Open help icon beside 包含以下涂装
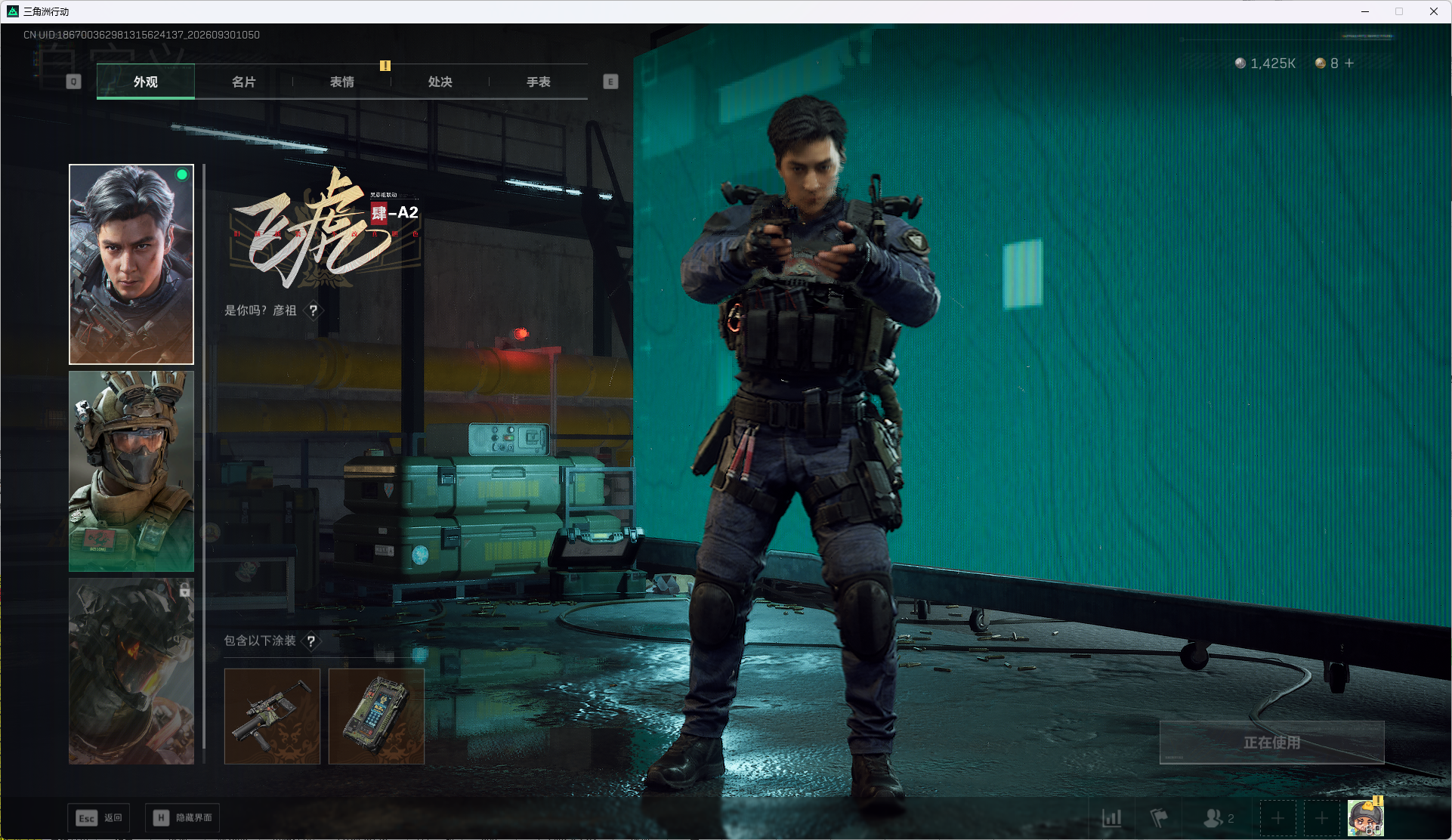1452x840 pixels. coord(311,641)
